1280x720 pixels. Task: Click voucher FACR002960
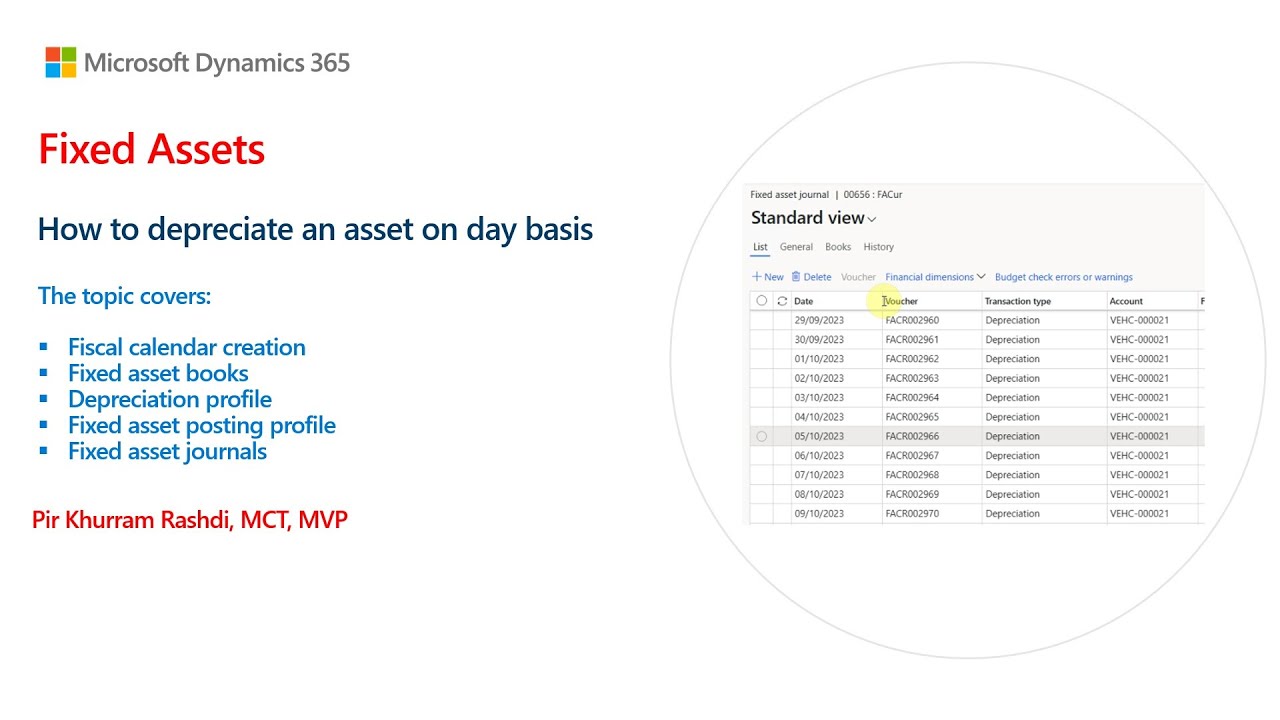click(912, 320)
